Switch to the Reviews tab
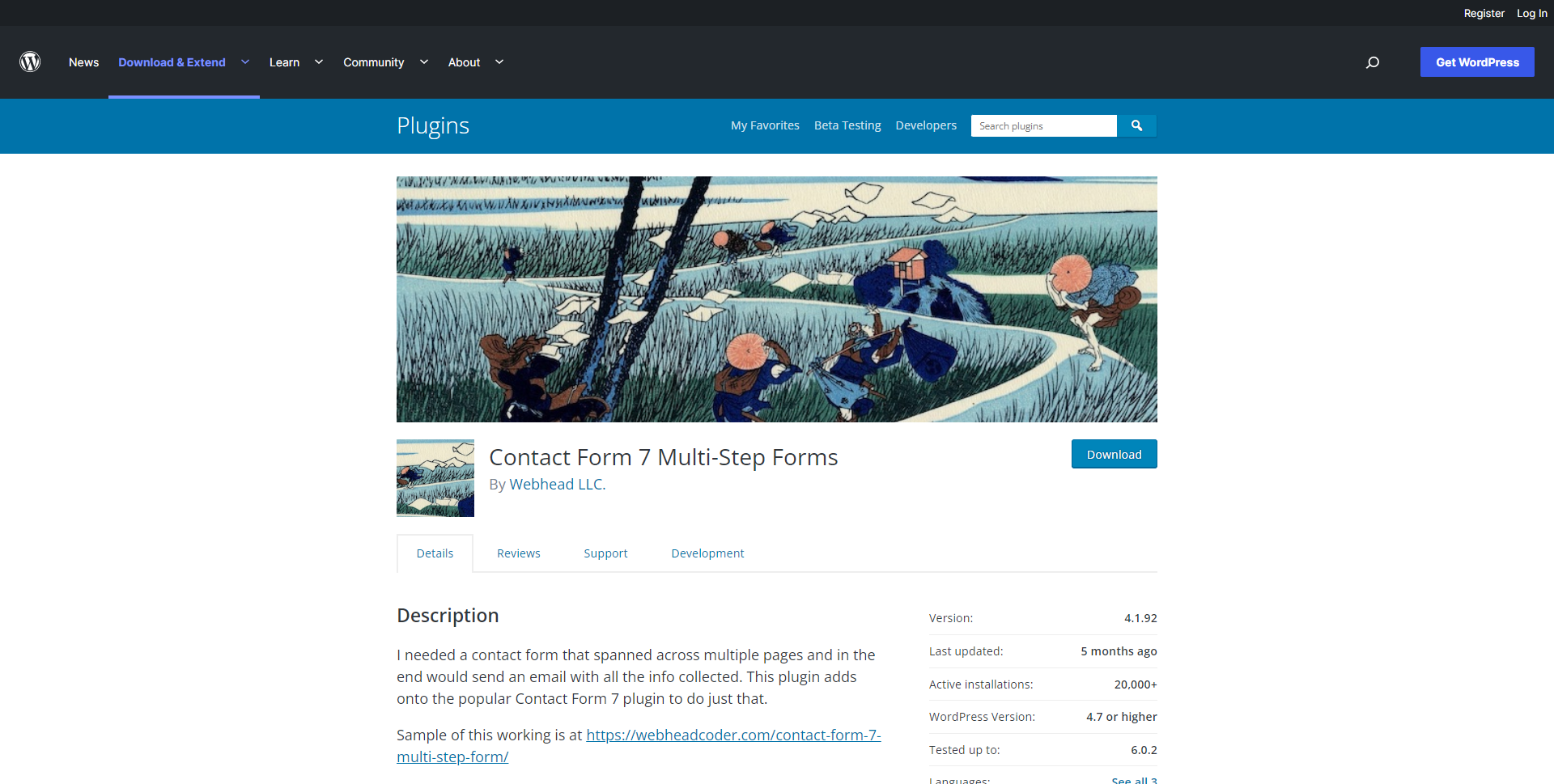Image resolution: width=1554 pixels, height=784 pixels. (x=519, y=553)
